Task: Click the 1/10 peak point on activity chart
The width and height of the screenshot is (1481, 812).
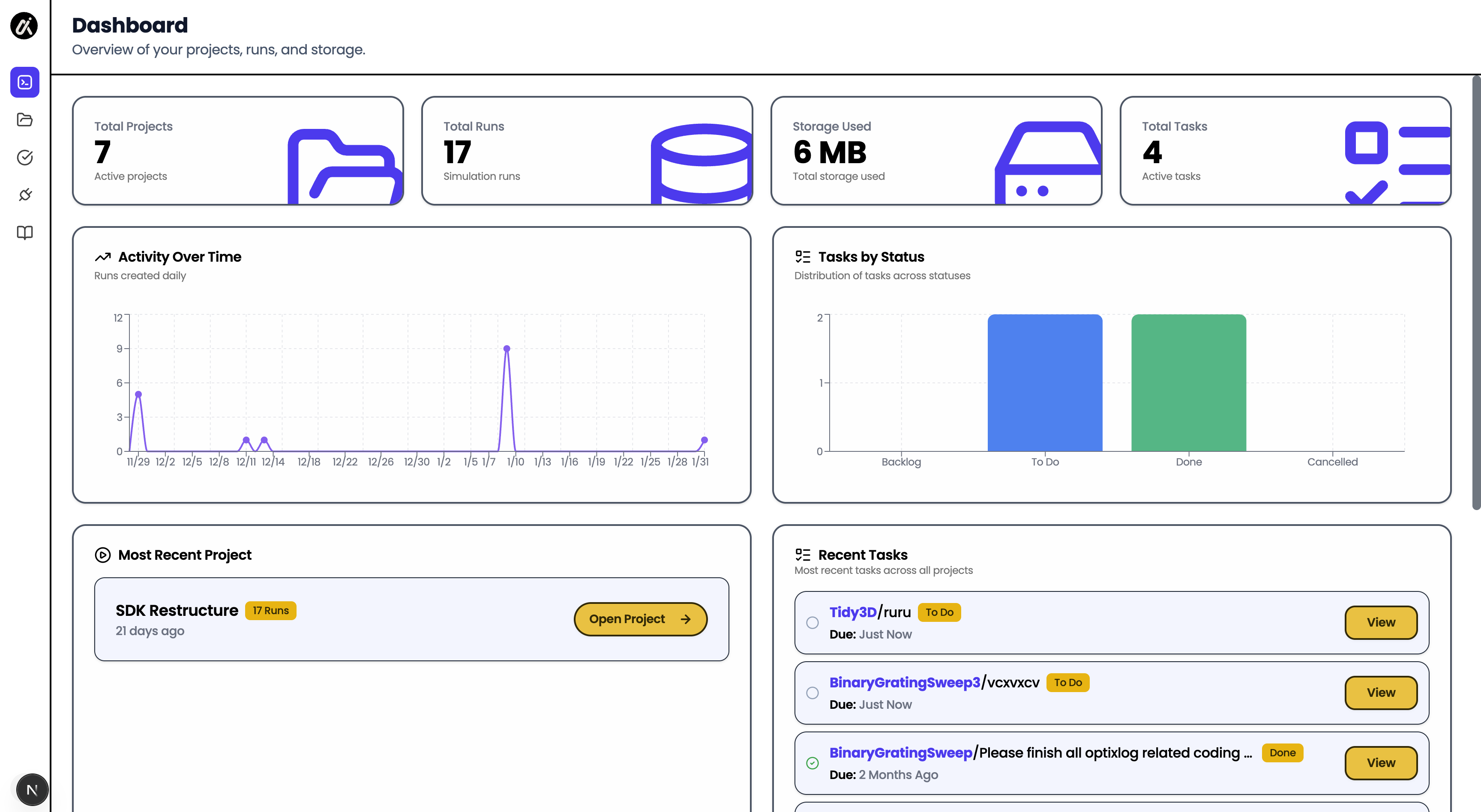Action: [x=507, y=349]
